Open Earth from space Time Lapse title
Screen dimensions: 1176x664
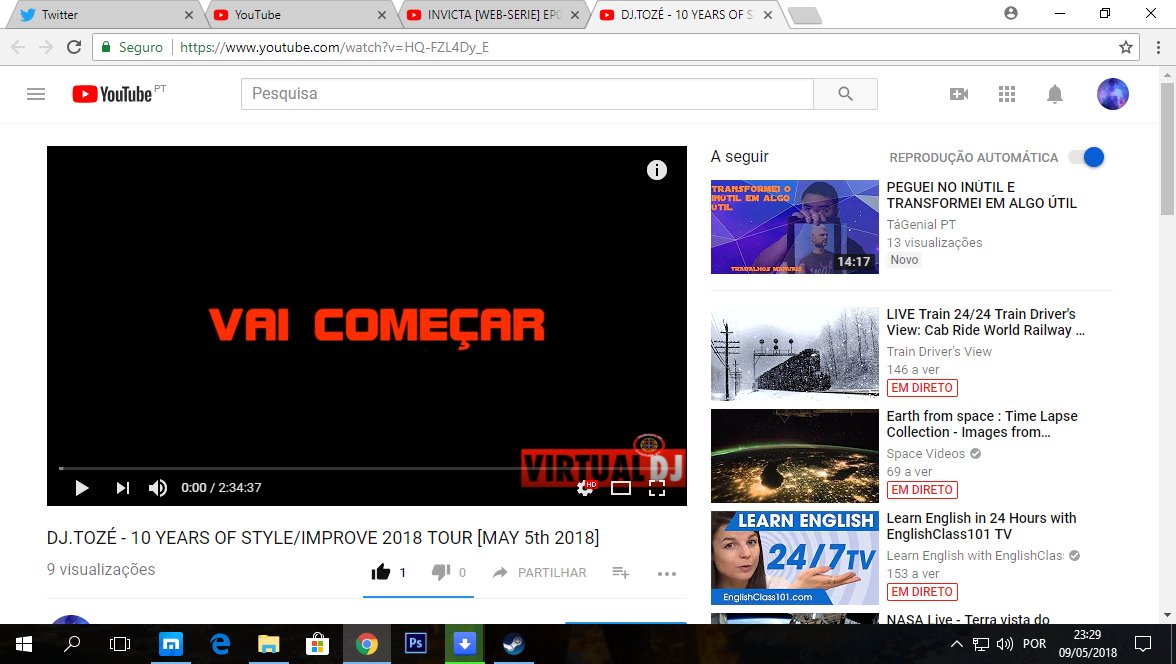pyautogui.click(x=982, y=424)
